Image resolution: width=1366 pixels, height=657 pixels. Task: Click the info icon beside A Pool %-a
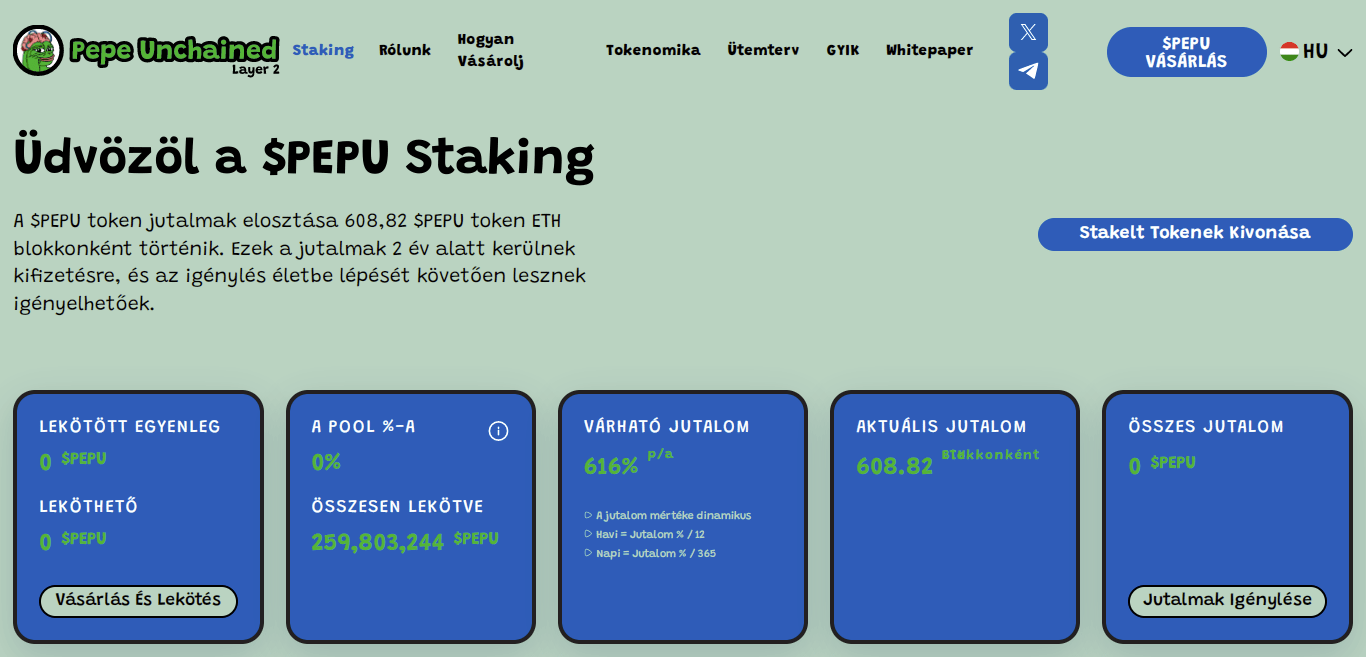pos(498,431)
